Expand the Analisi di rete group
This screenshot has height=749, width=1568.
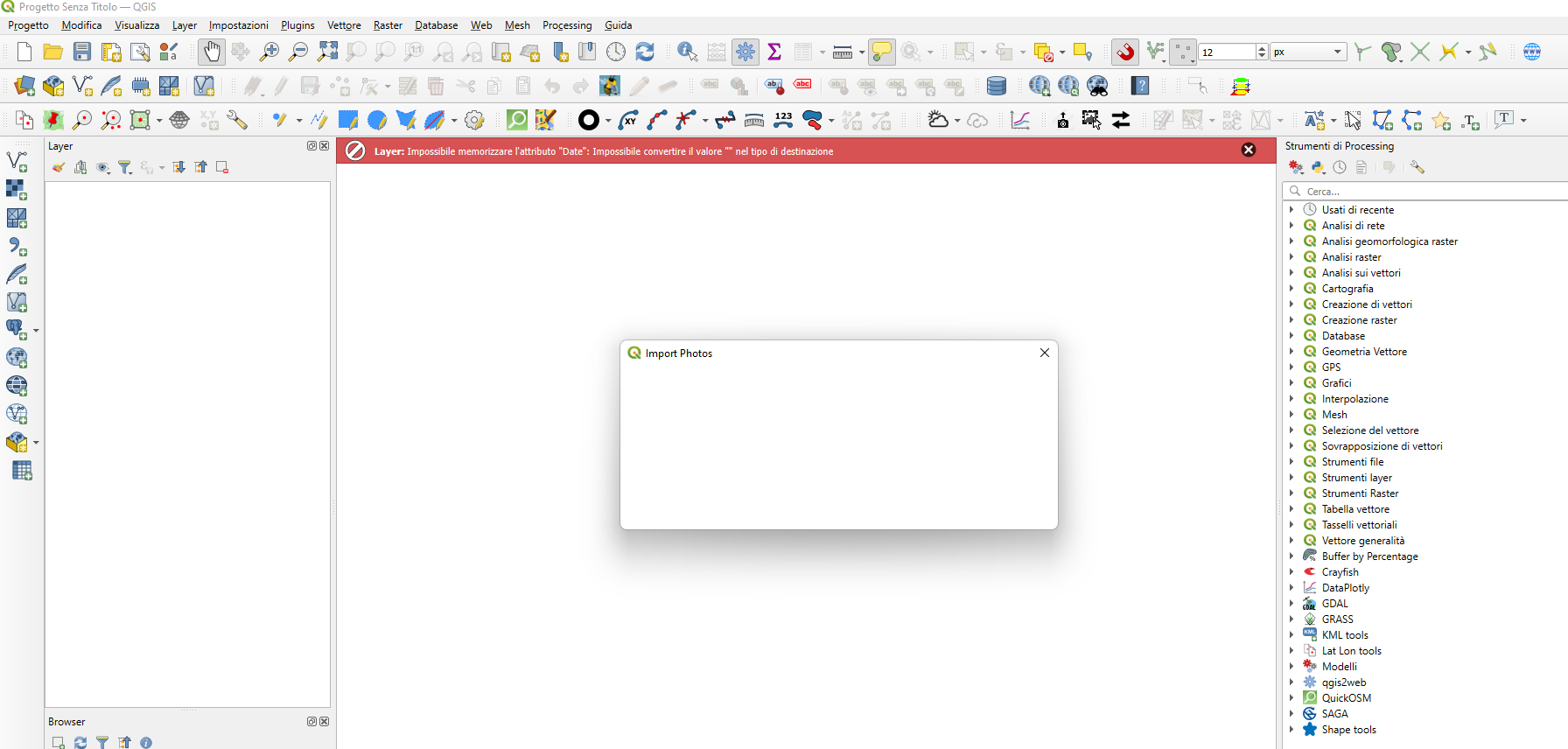(1291, 226)
